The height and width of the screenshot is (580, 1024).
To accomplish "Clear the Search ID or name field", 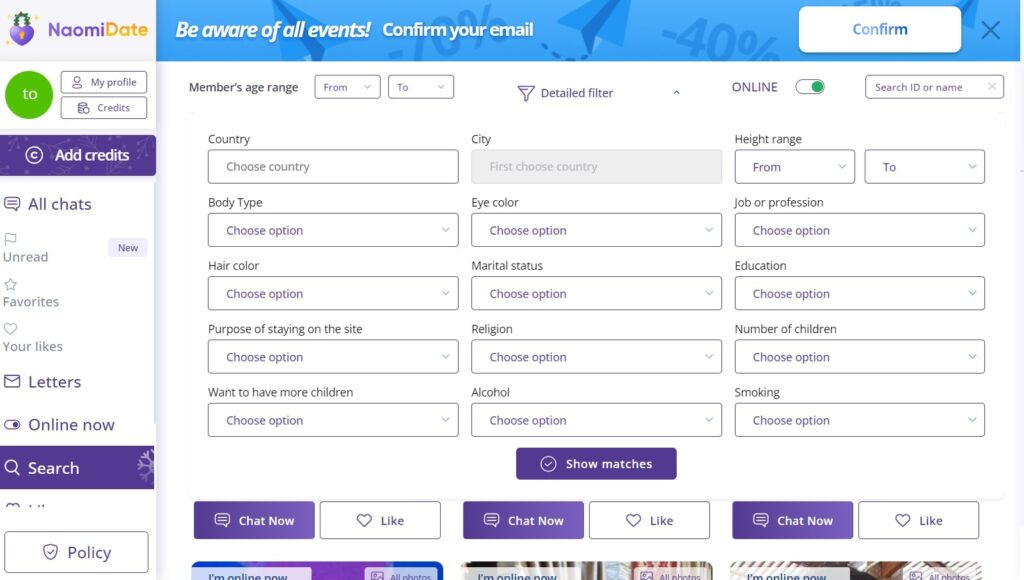I will click(x=992, y=87).
